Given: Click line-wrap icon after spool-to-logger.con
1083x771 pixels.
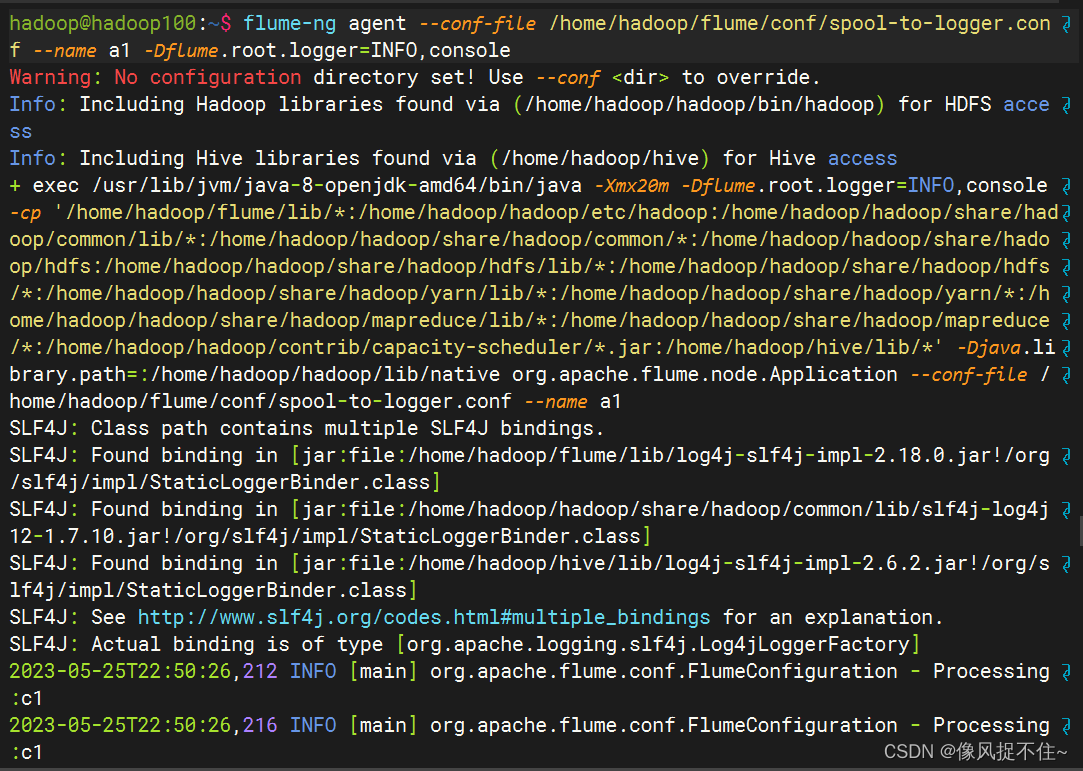Looking at the screenshot, I should (1066, 25).
